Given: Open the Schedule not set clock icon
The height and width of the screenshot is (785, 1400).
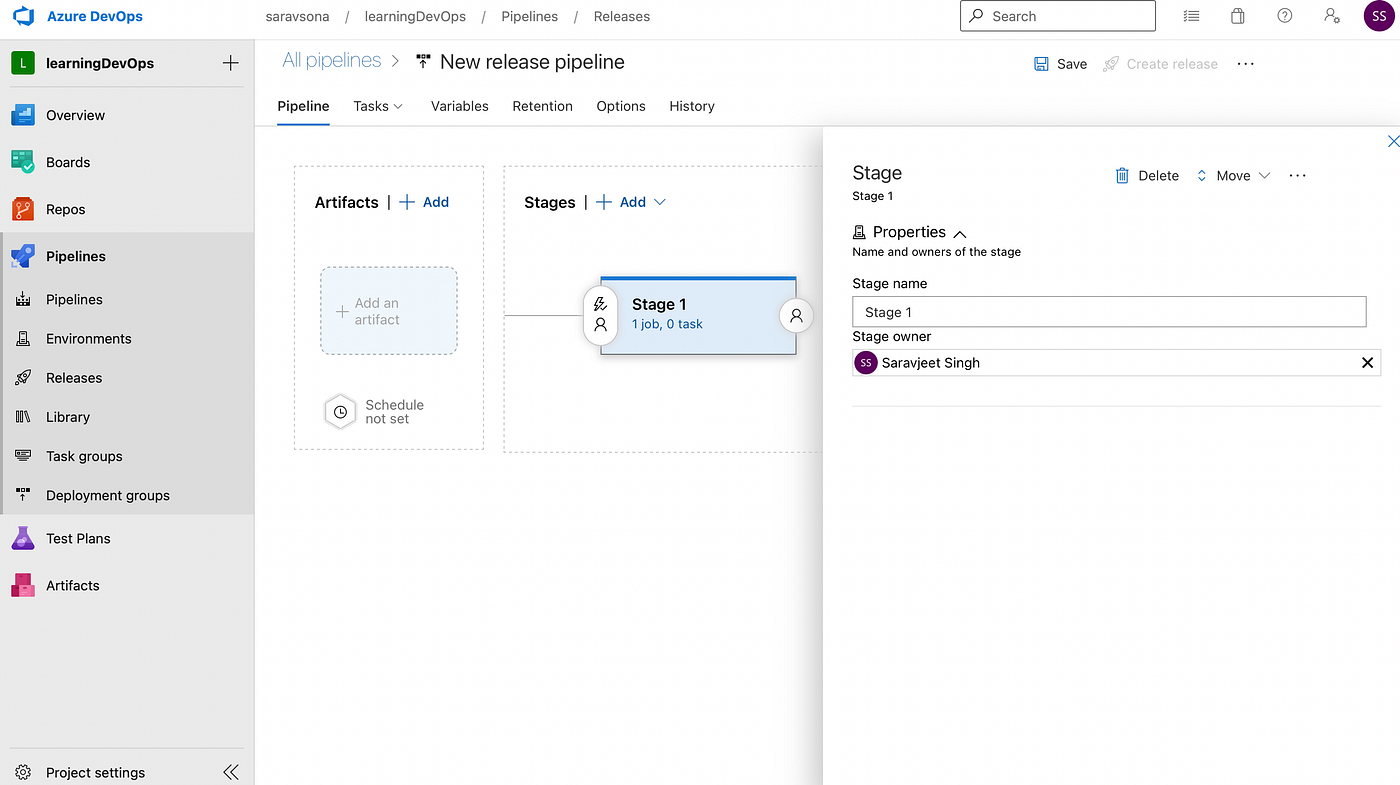Looking at the screenshot, I should 340,411.
